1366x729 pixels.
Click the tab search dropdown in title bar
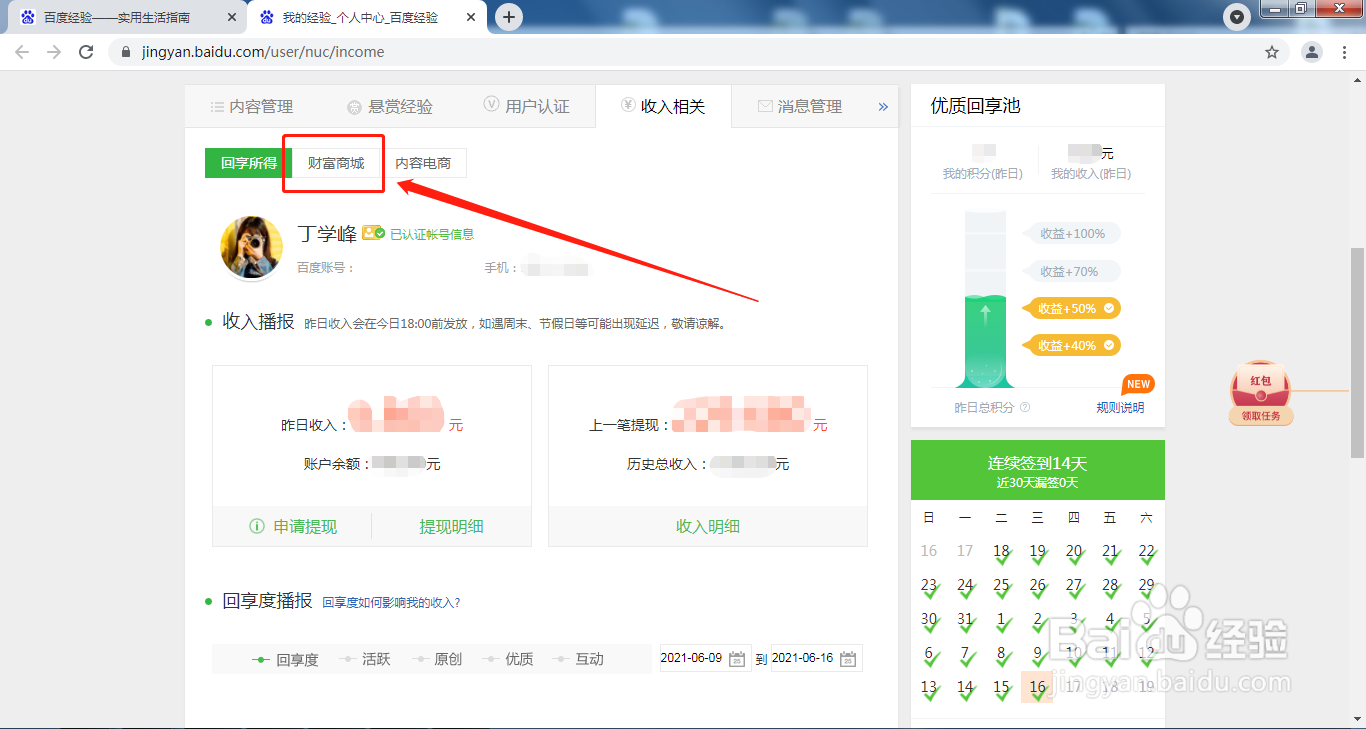(1238, 17)
